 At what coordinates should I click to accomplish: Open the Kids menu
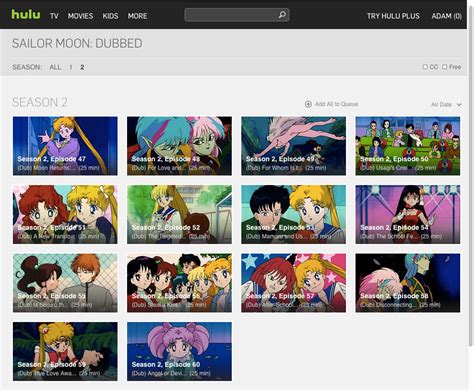pos(110,16)
